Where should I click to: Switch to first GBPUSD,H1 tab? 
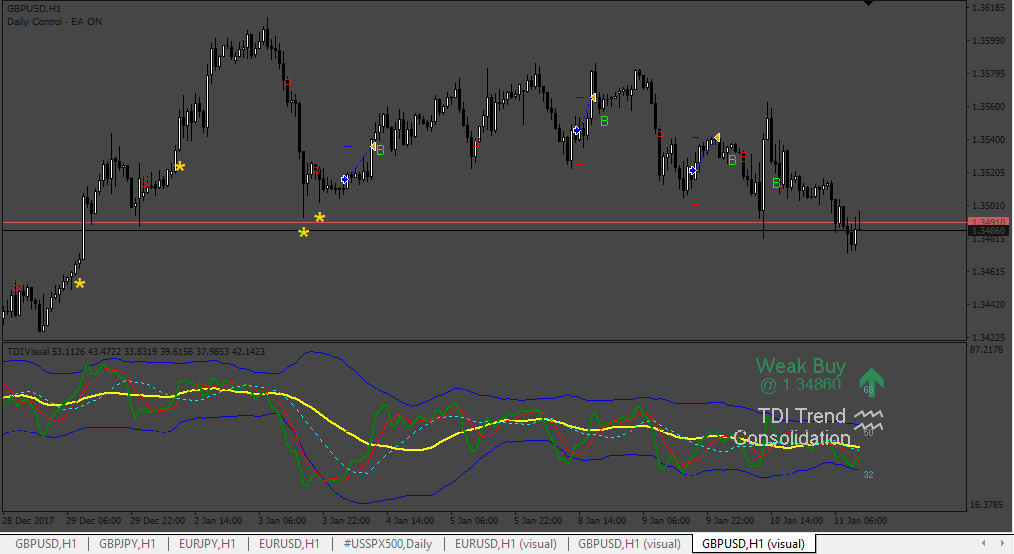point(45,544)
